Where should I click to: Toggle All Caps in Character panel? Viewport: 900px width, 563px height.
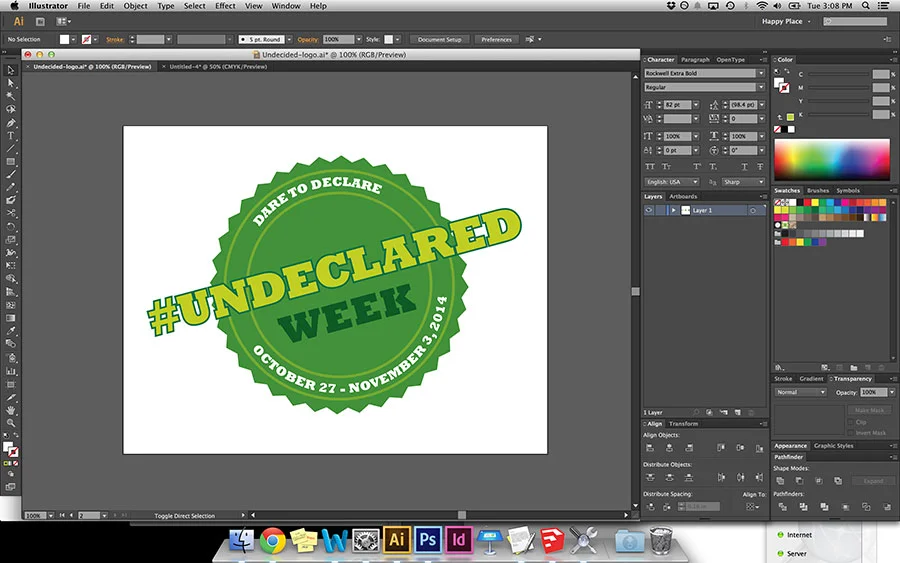tap(650, 166)
